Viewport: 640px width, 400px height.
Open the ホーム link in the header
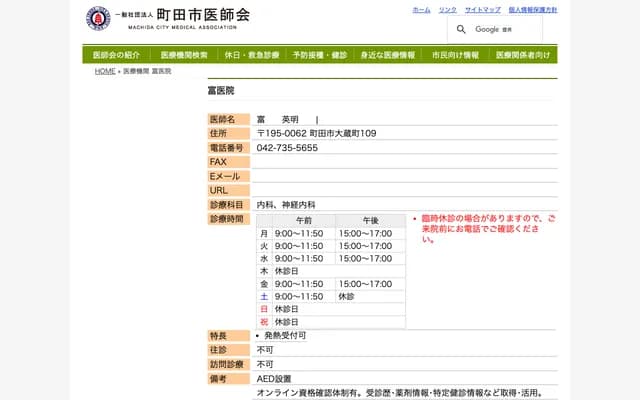421,9
